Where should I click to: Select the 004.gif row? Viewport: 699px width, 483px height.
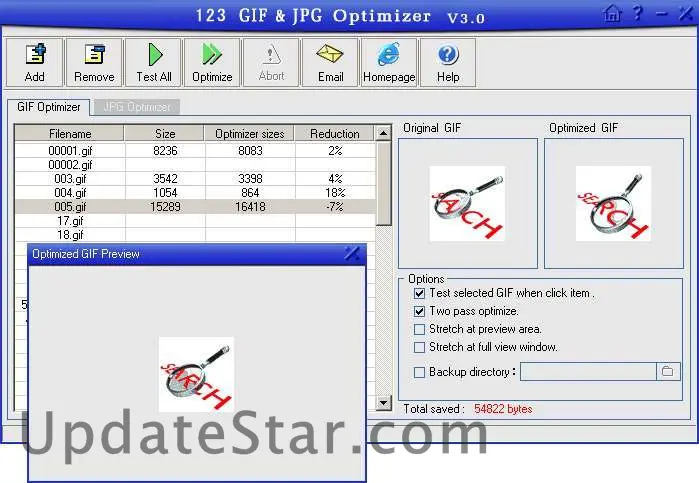pyautogui.click(x=195, y=193)
